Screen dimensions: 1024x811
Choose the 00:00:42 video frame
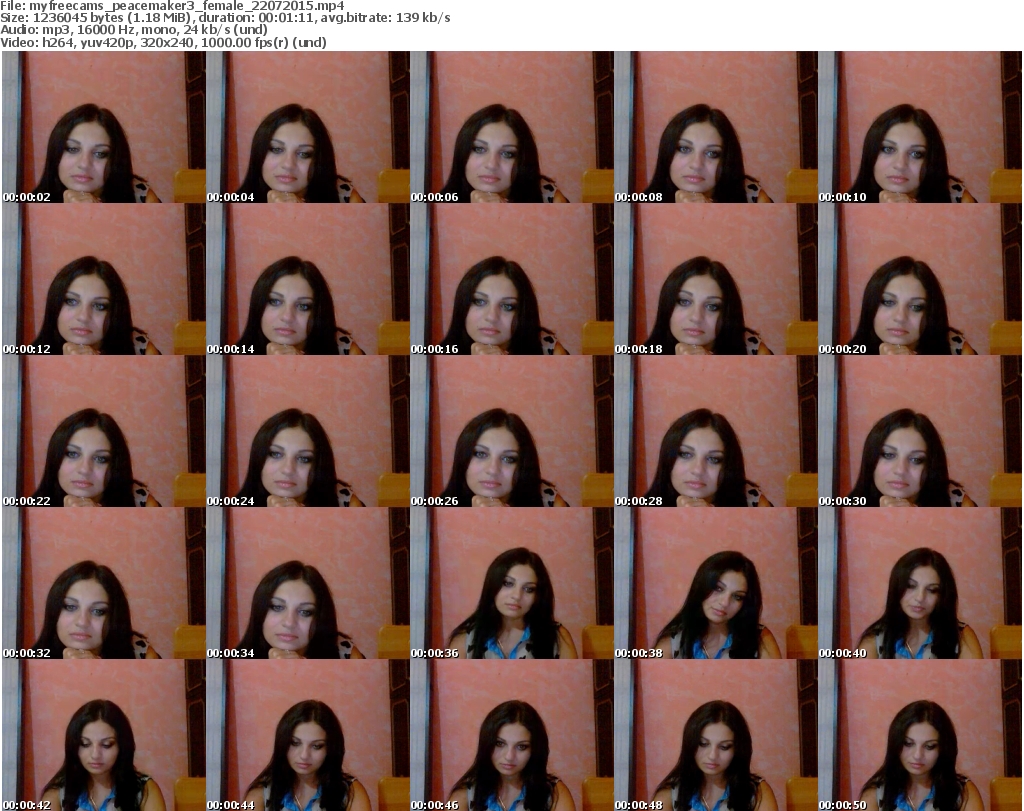(x=104, y=735)
